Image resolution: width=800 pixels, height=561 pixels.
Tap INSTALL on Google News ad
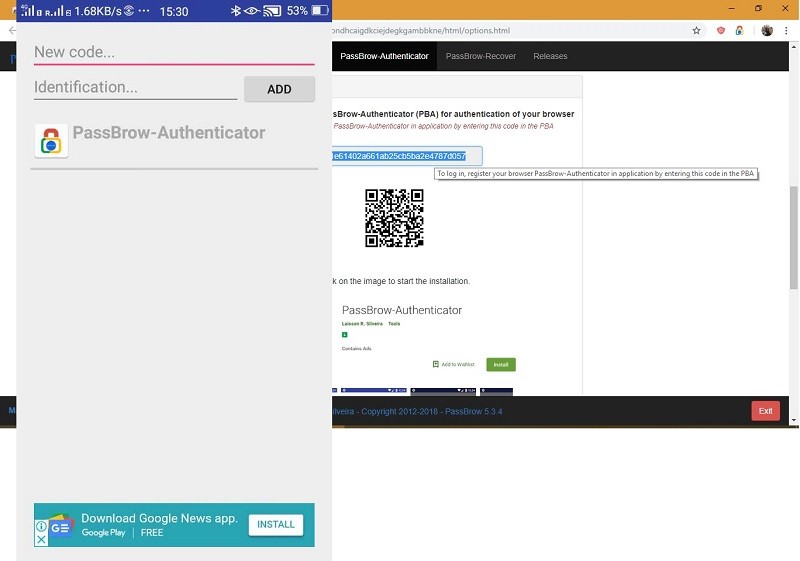[x=276, y=524]
